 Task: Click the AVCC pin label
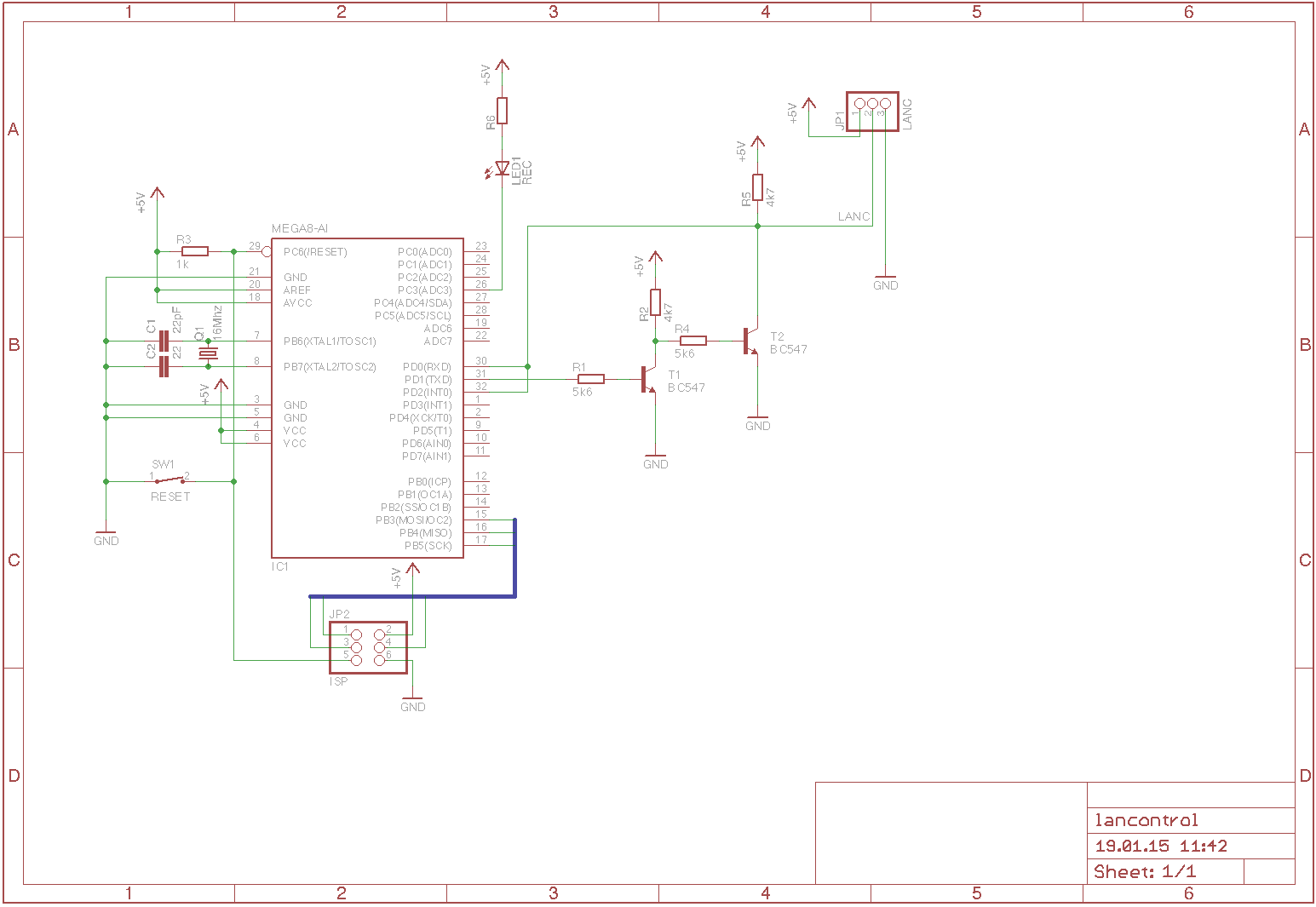click(298, 303)
